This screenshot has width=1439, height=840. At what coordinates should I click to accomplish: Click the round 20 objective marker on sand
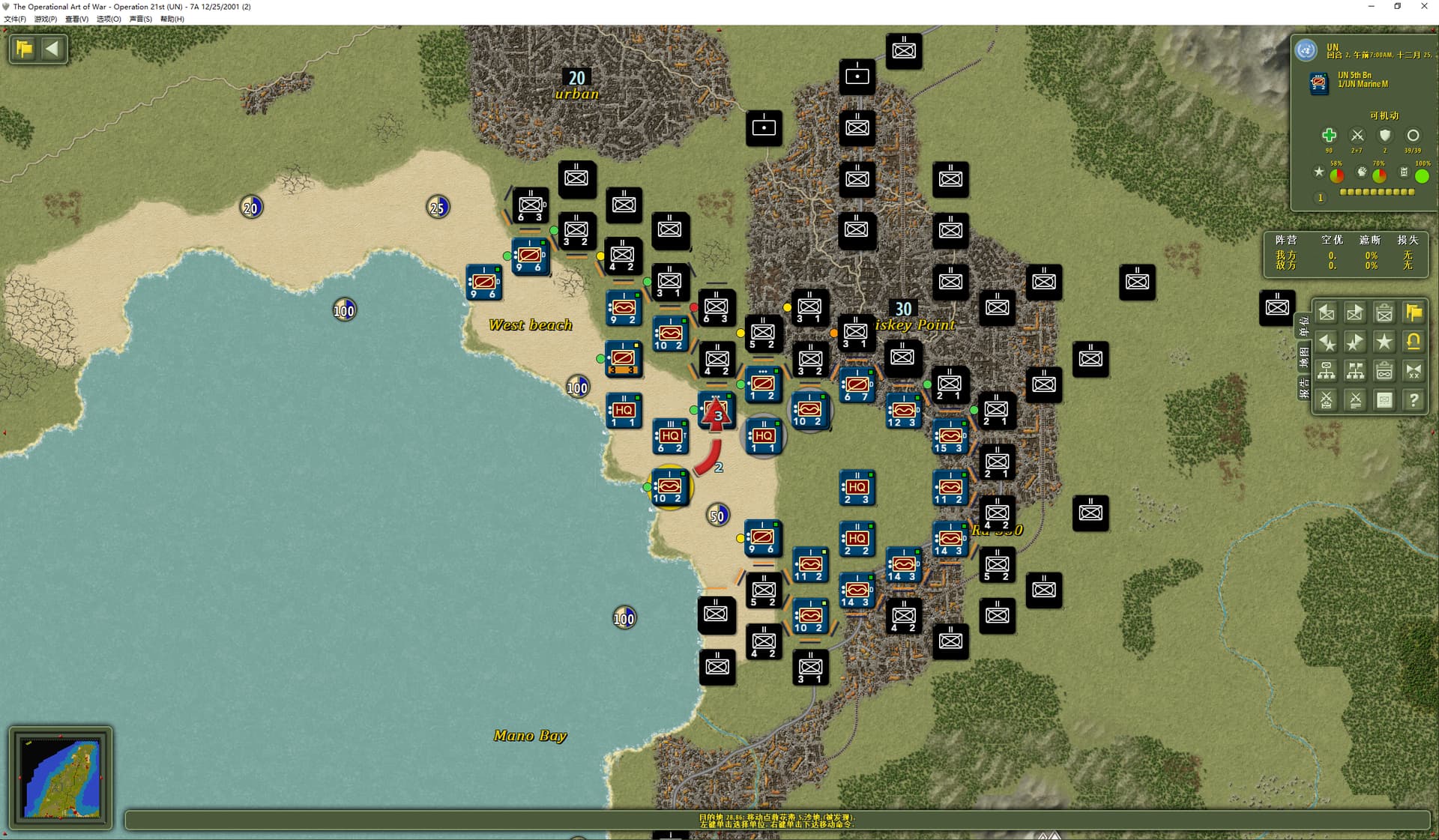[251, 208]
